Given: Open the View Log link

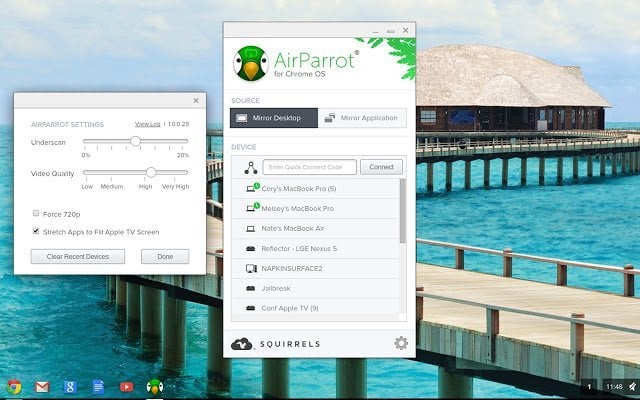Looking at the screenshot, I should pos(147,124).
